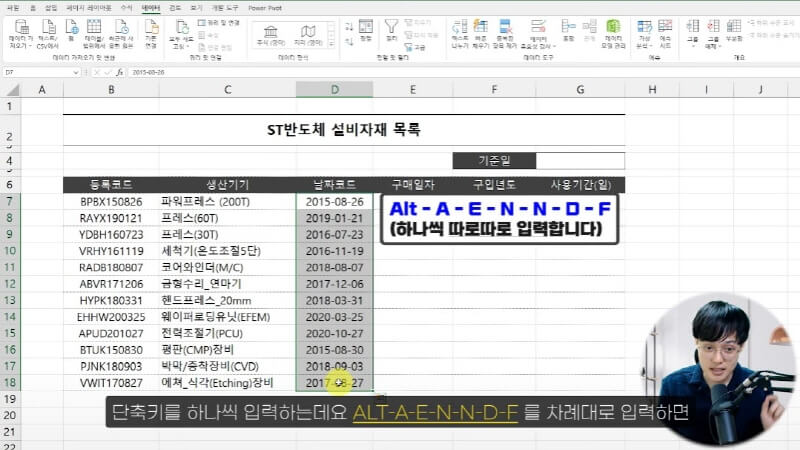The height and width of the screenshot is (450, 800).
Task: Import data From Web
Action: 71,31
